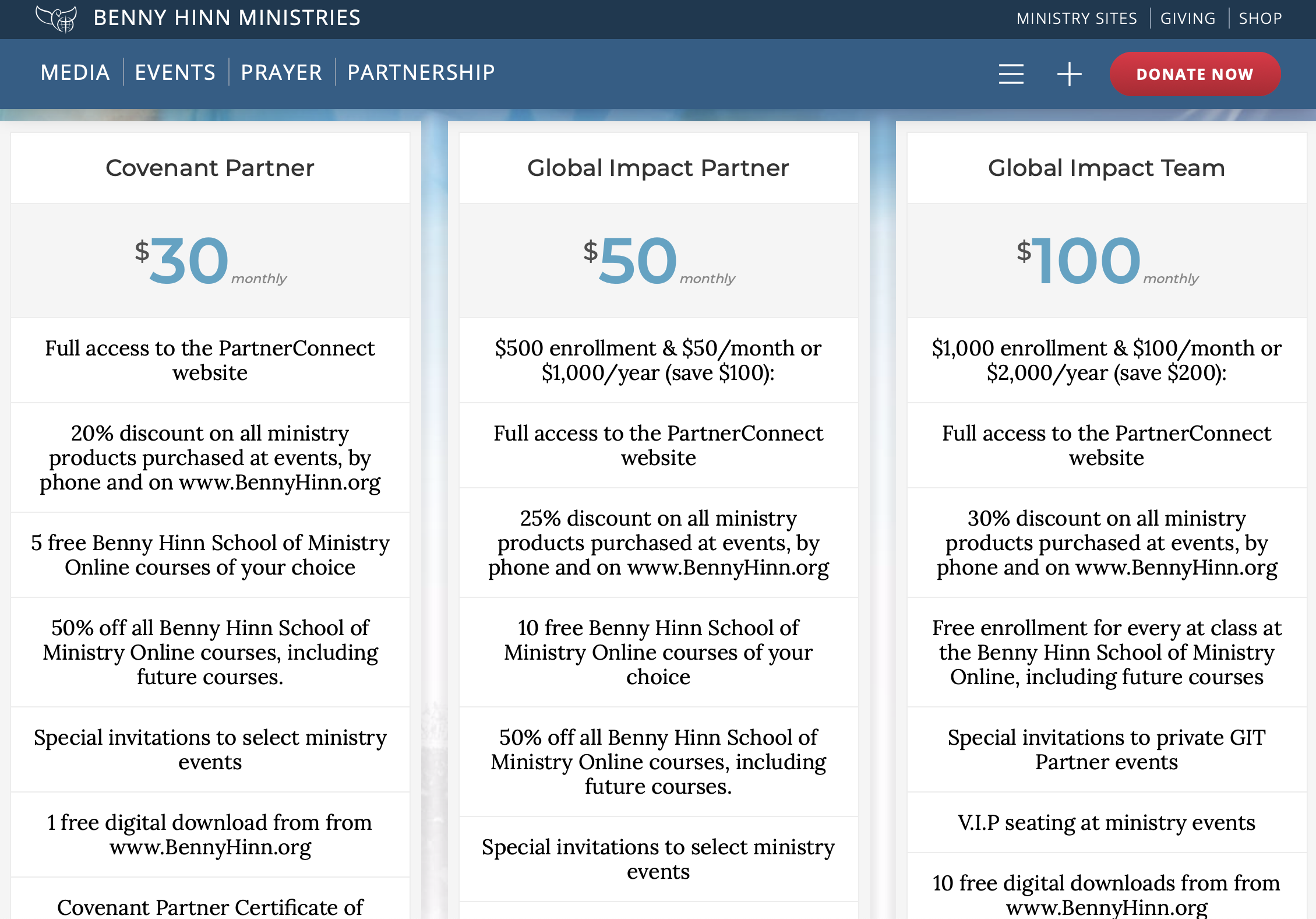Select the Global Impact Team heading
Image resolution: width=1316 pixels, height=919 pixels.
[x=1106, y=168]
